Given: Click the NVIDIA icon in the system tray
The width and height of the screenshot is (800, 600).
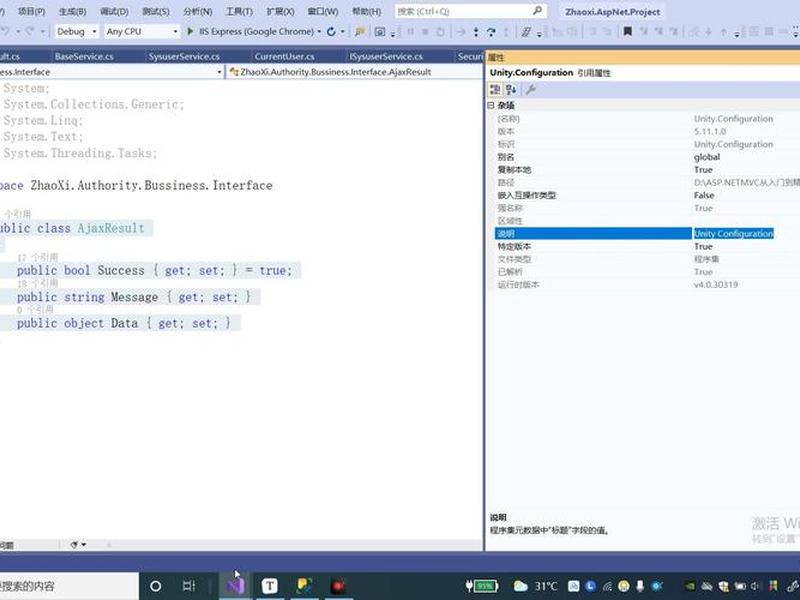Looking at the screenshot, I should tap(690, 586).
